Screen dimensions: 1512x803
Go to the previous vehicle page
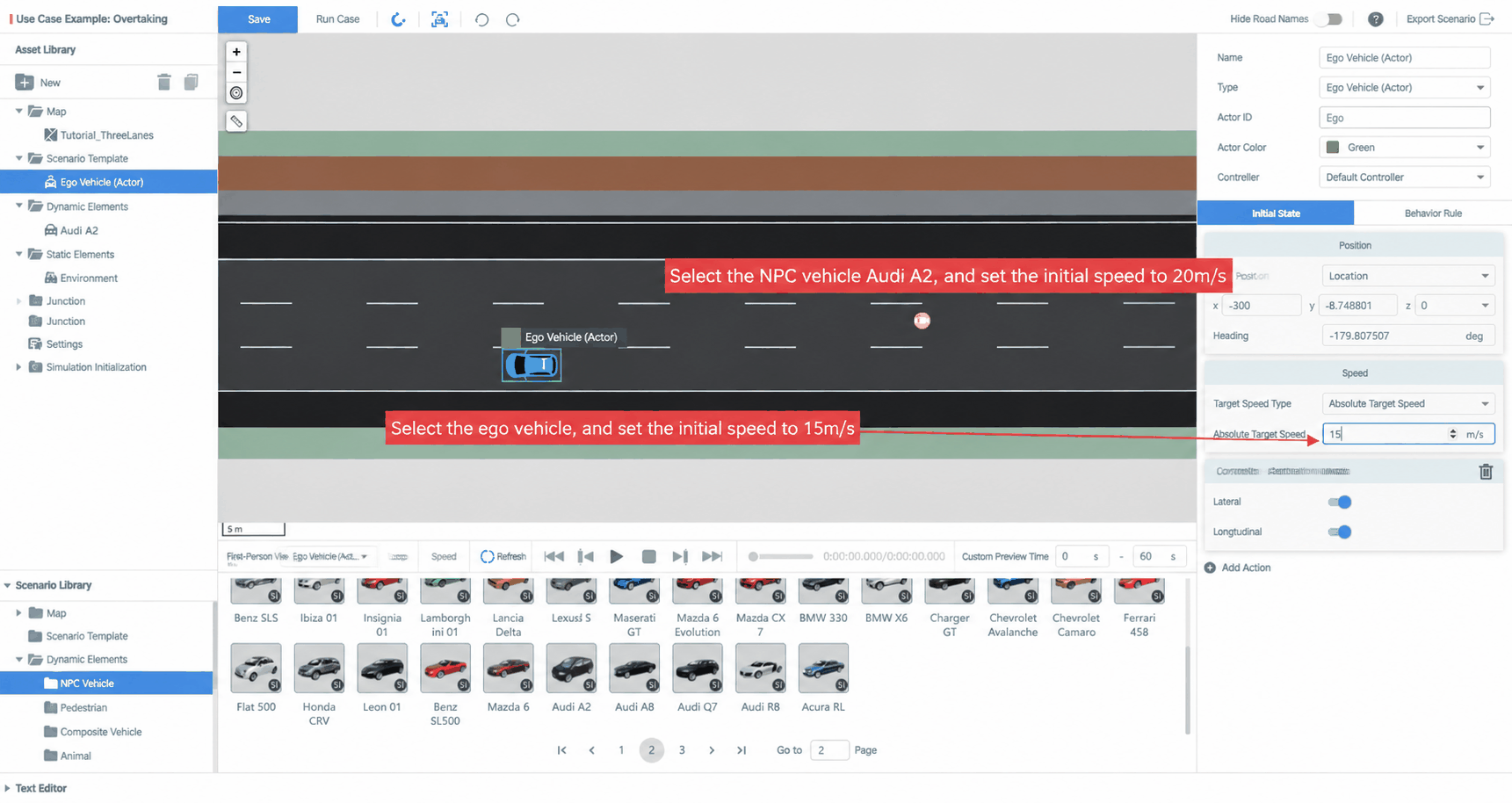(x=592, y=750)
